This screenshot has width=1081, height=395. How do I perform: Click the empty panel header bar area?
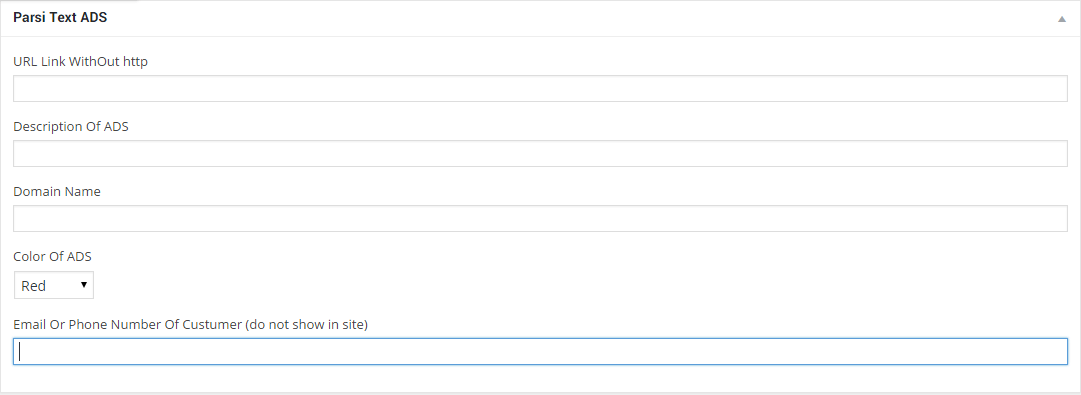pyautogui.click(x=579, y=19)
